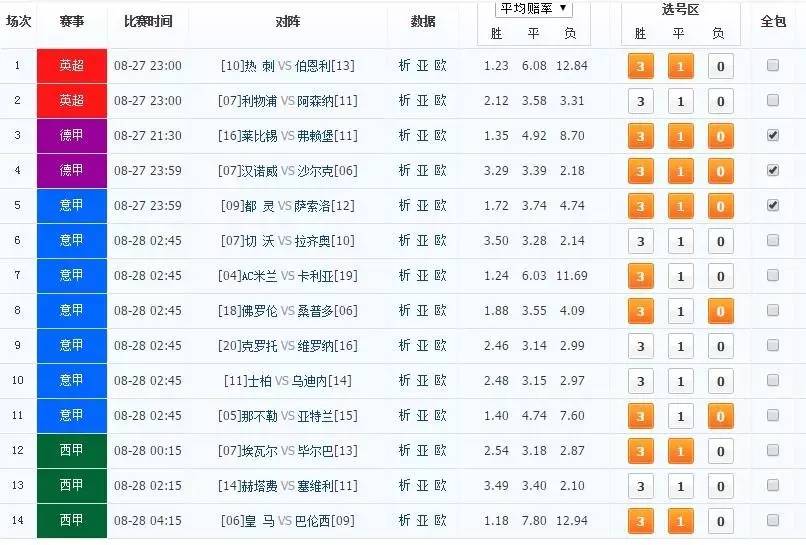
Task: Click the 数据 column header
Action: click(423, 22)
